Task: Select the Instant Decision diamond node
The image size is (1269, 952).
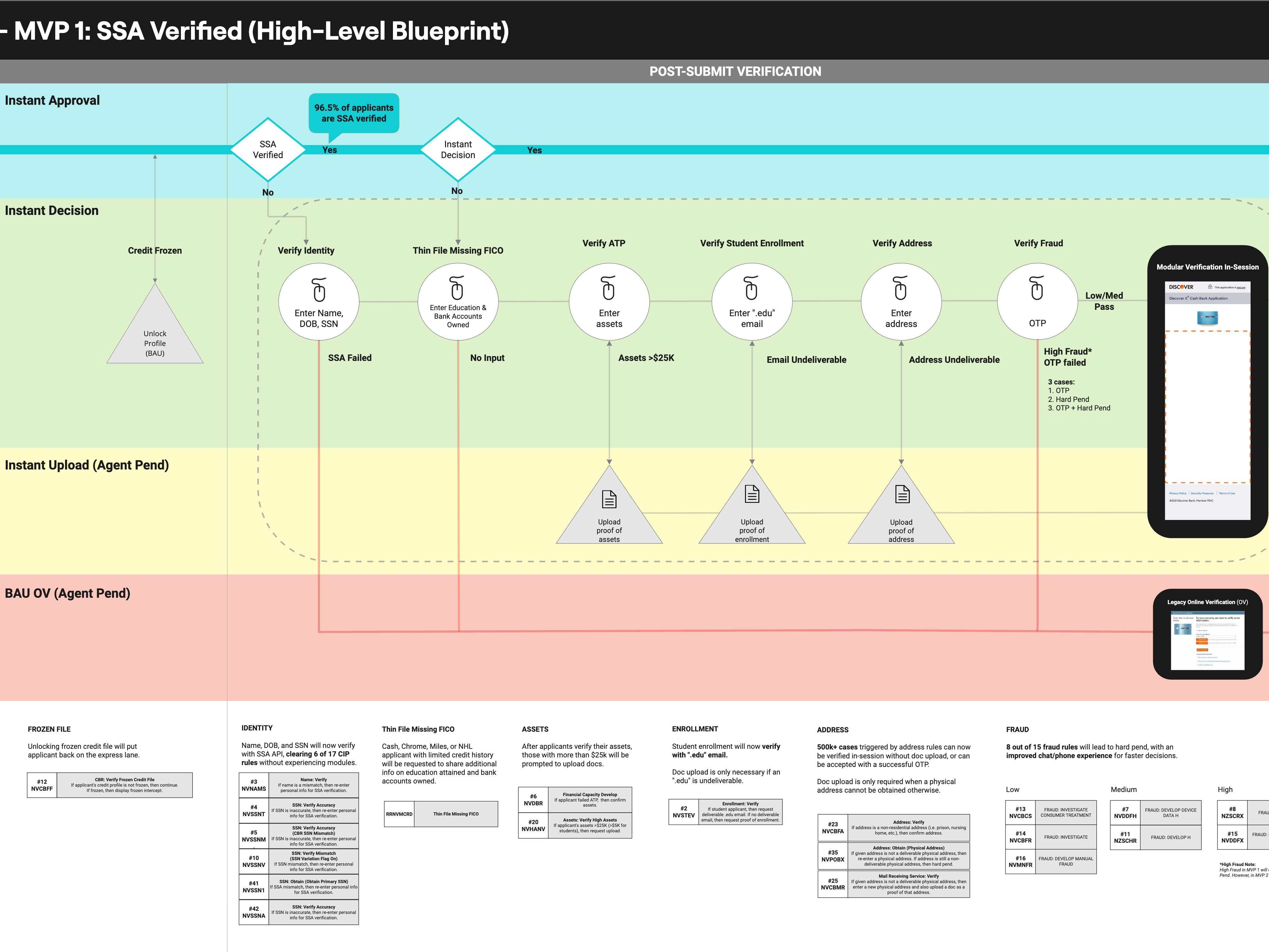Action: point(458,150)
